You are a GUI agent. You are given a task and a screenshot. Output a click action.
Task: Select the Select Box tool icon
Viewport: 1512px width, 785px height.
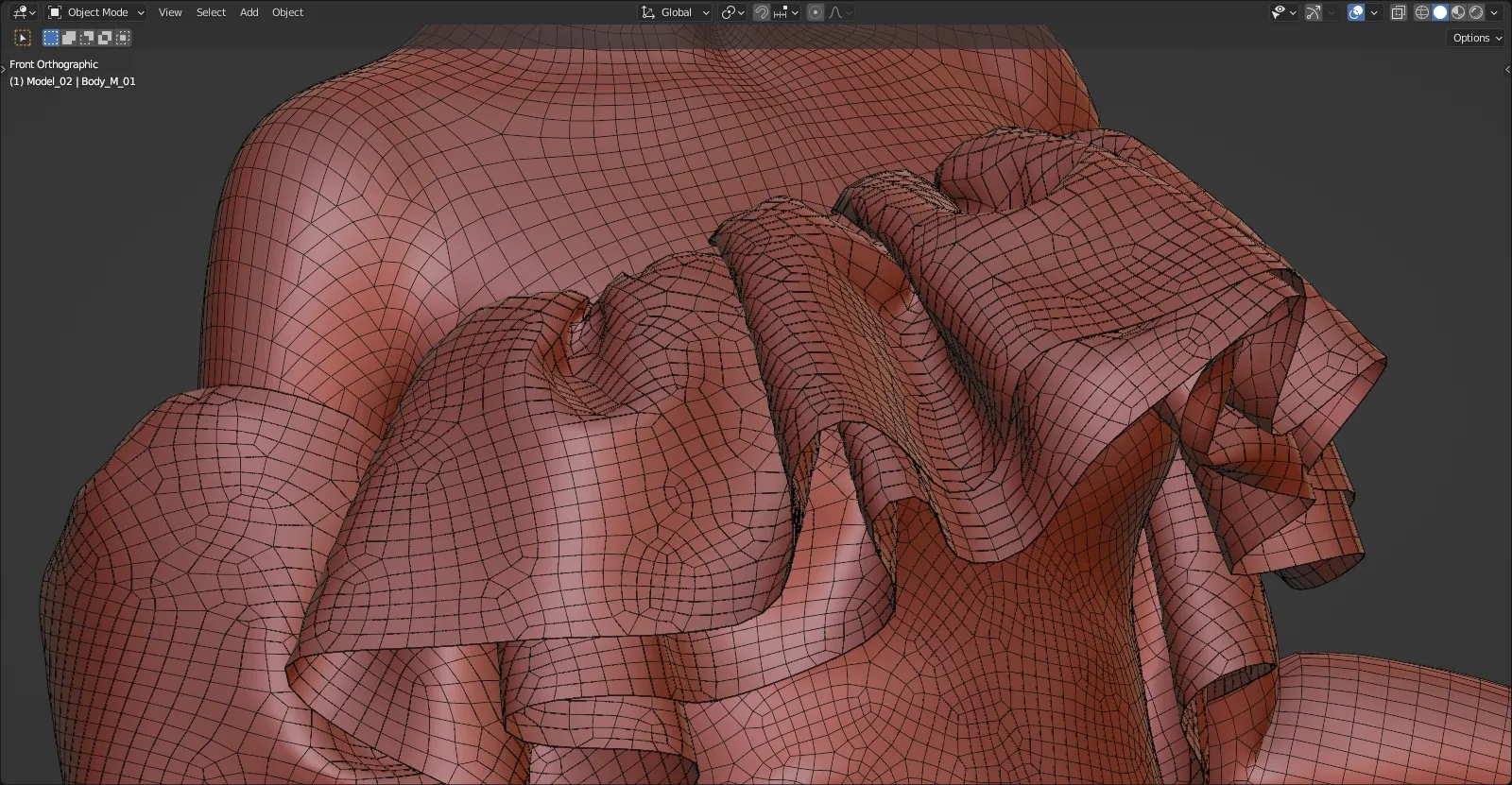click(x=23, y=38)
